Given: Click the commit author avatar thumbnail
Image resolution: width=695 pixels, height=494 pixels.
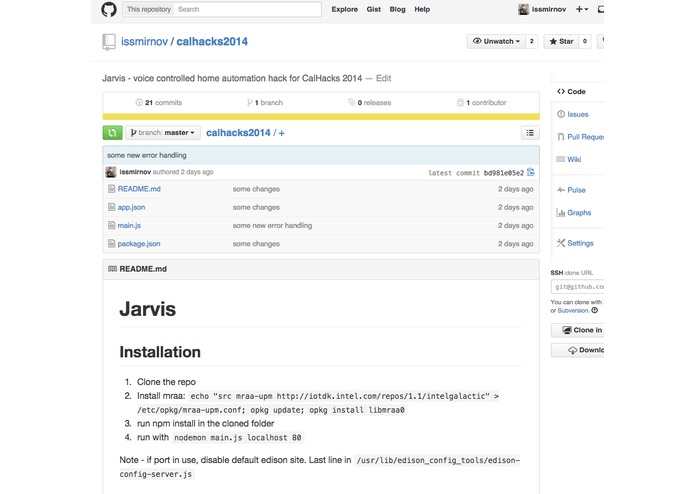Looking at the screenshot, I should tap(111, 172).
